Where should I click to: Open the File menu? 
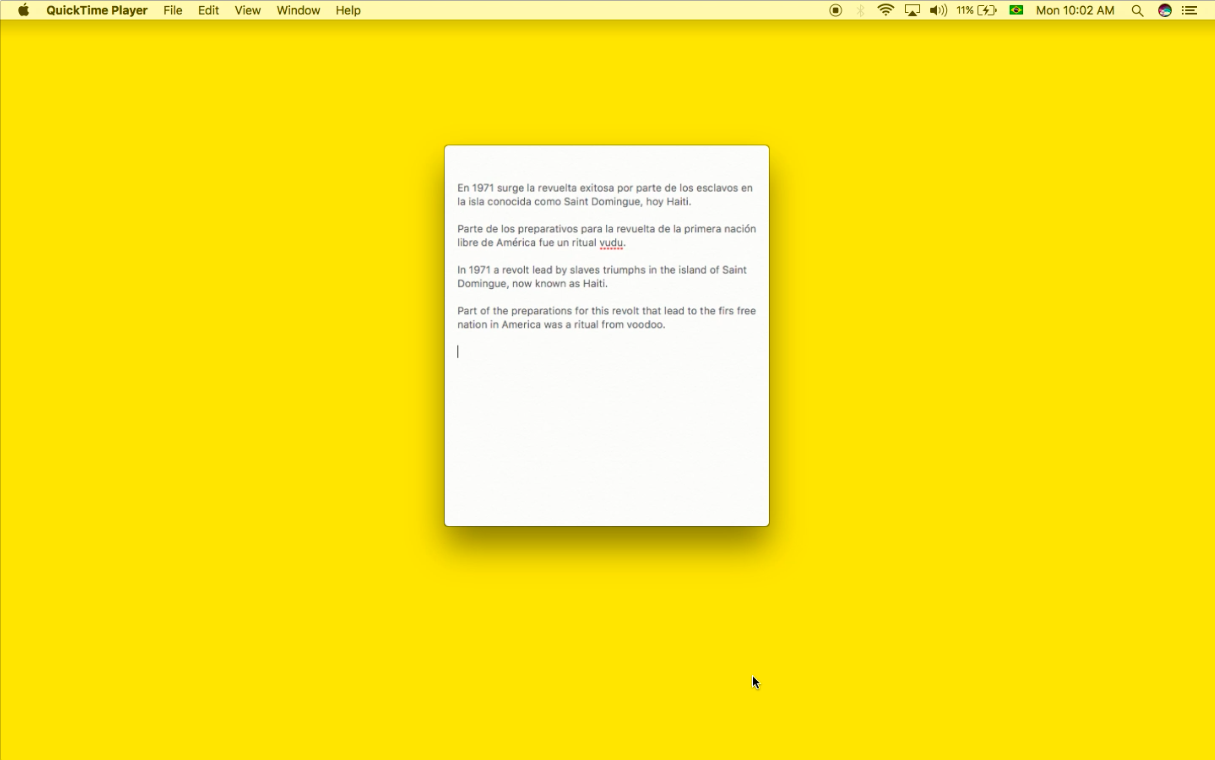[x=173, y=10]
